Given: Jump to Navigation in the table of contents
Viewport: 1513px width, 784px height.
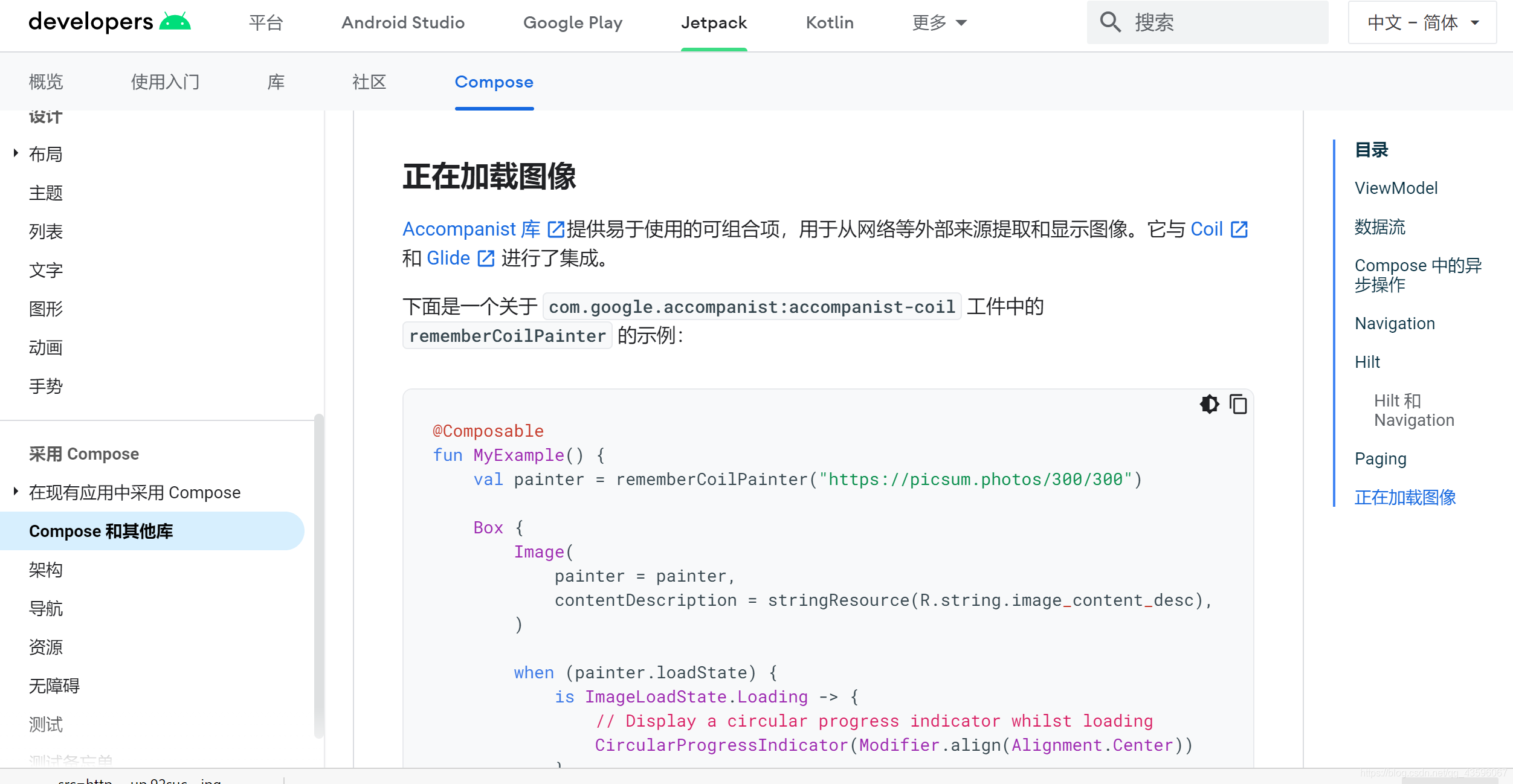Looking at the screenshot, I should click(x=1395, y=323).
